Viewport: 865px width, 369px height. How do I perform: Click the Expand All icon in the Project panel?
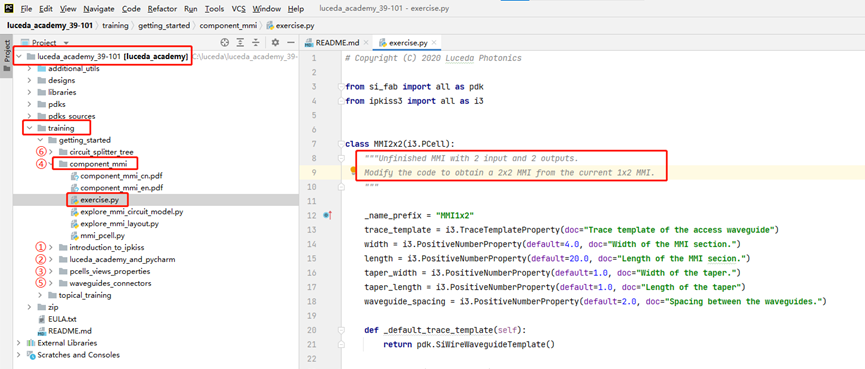241,42
